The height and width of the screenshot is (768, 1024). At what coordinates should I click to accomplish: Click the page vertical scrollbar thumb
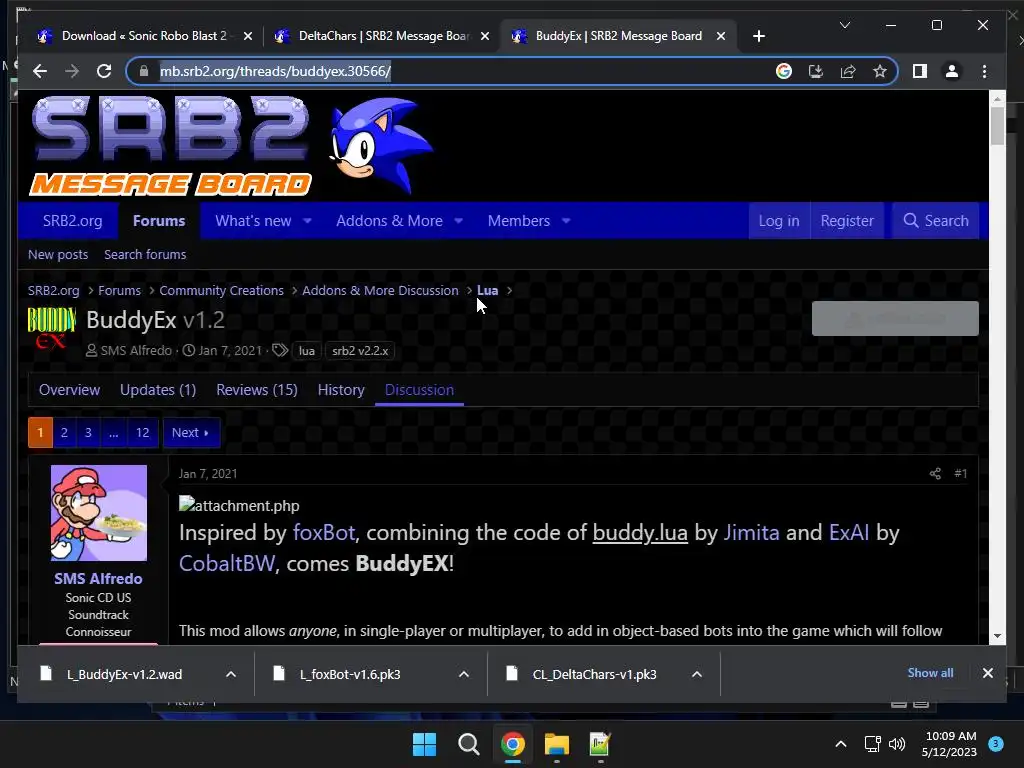[x=997, y=125]
